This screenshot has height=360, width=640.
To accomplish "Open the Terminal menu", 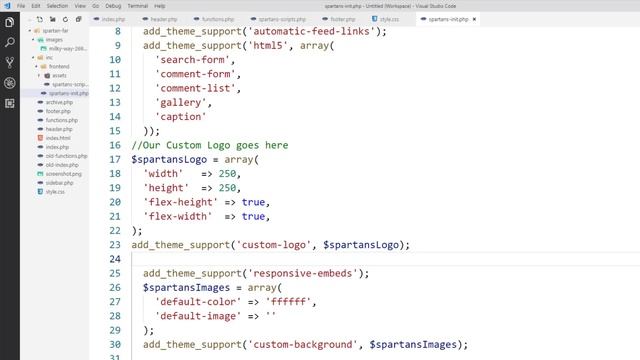I will coord(138,6).
